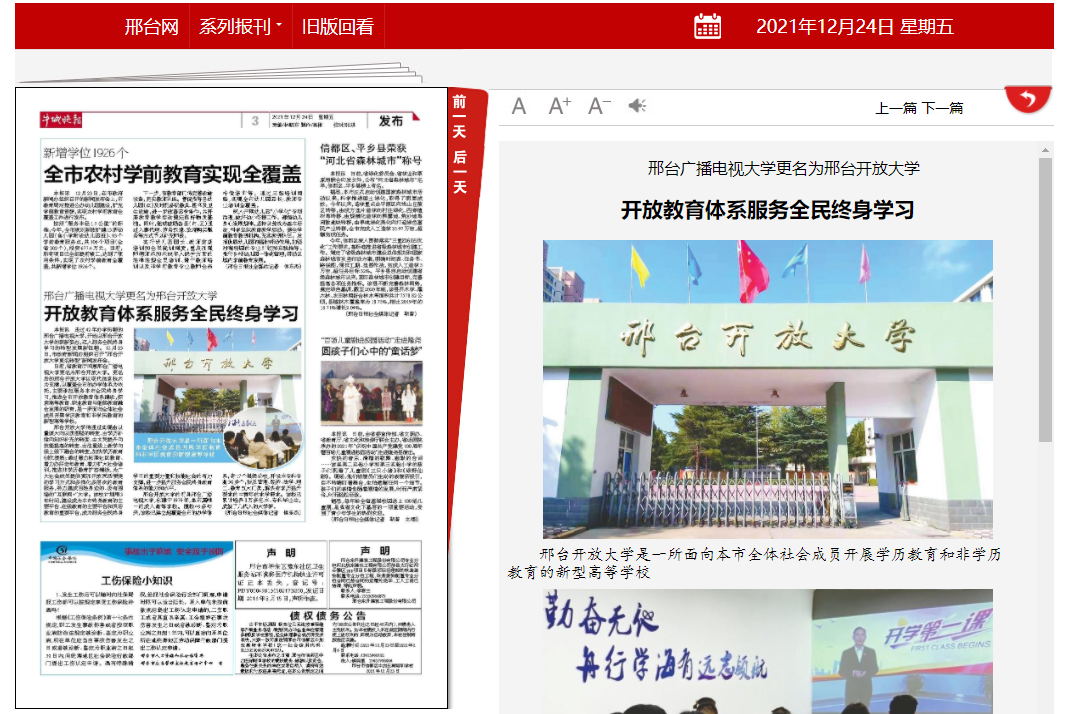Increase article font size with A+

click(x=559, y=106)
